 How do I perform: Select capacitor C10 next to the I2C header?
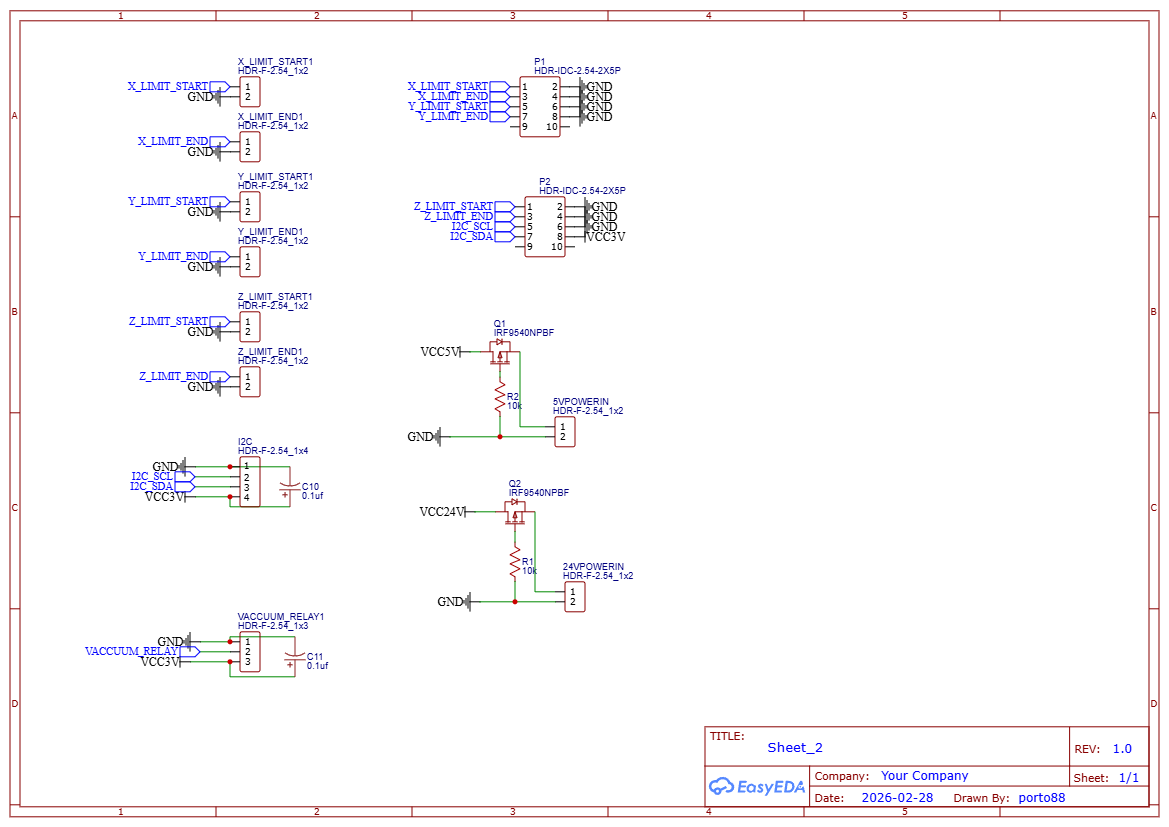tap(290, 489)
